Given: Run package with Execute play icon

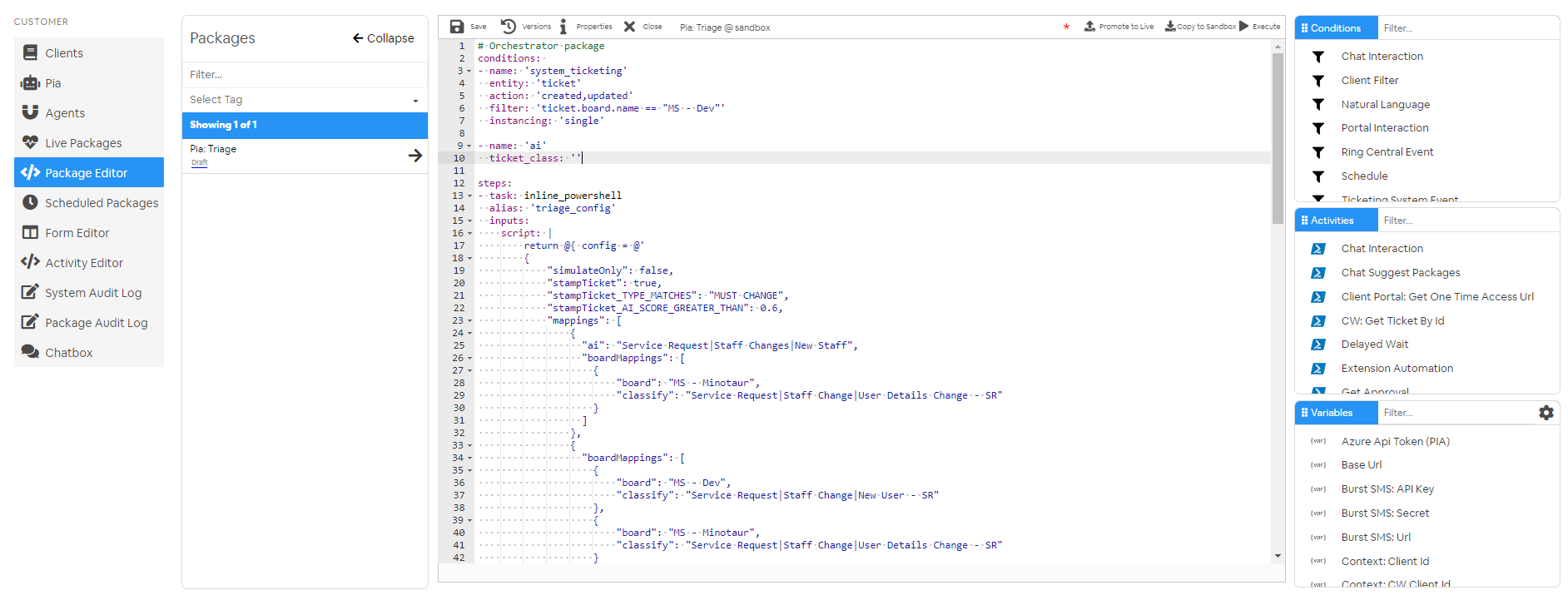Looking at the screenshot, I should 1244,26.
